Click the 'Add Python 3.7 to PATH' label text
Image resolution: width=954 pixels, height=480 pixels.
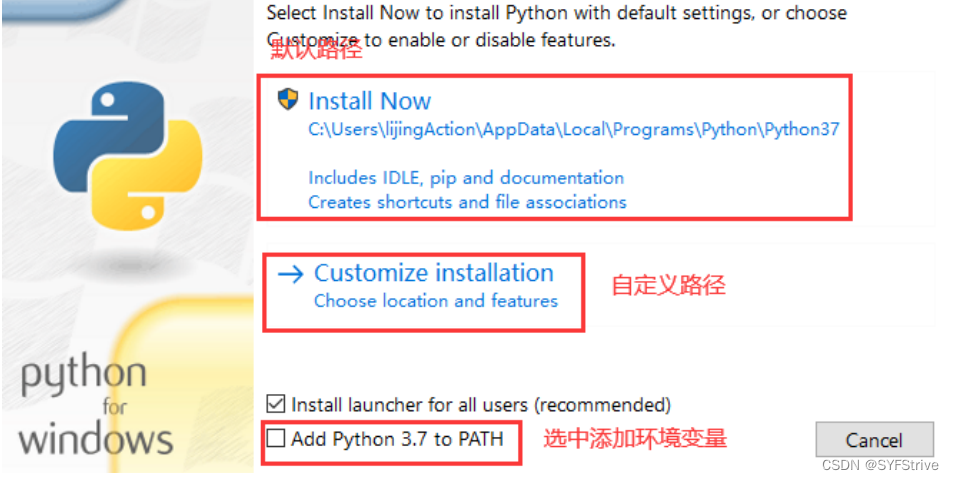click(x=397, y=439)
